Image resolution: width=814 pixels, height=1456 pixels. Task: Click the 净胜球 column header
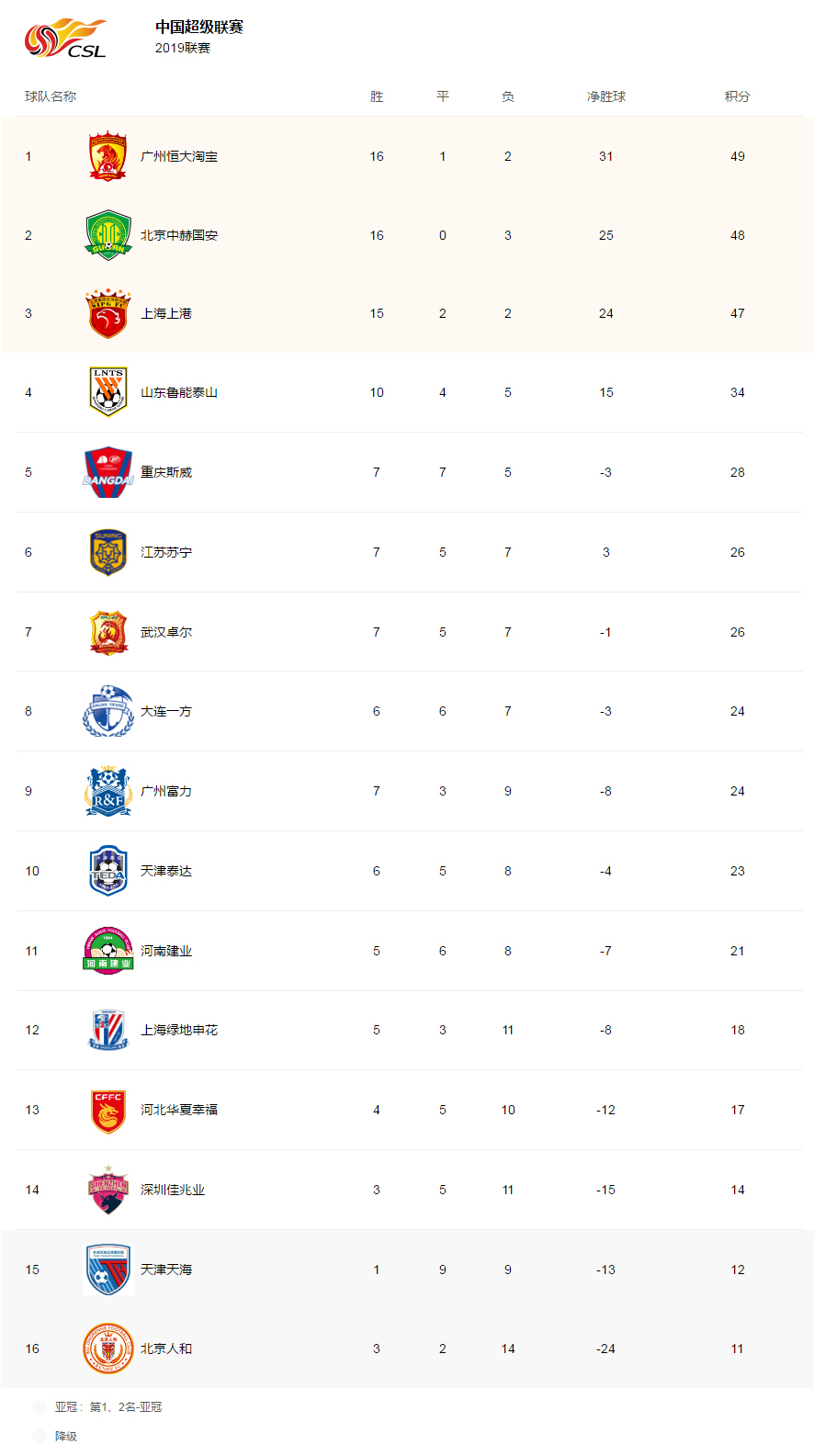tap(606, 96)
